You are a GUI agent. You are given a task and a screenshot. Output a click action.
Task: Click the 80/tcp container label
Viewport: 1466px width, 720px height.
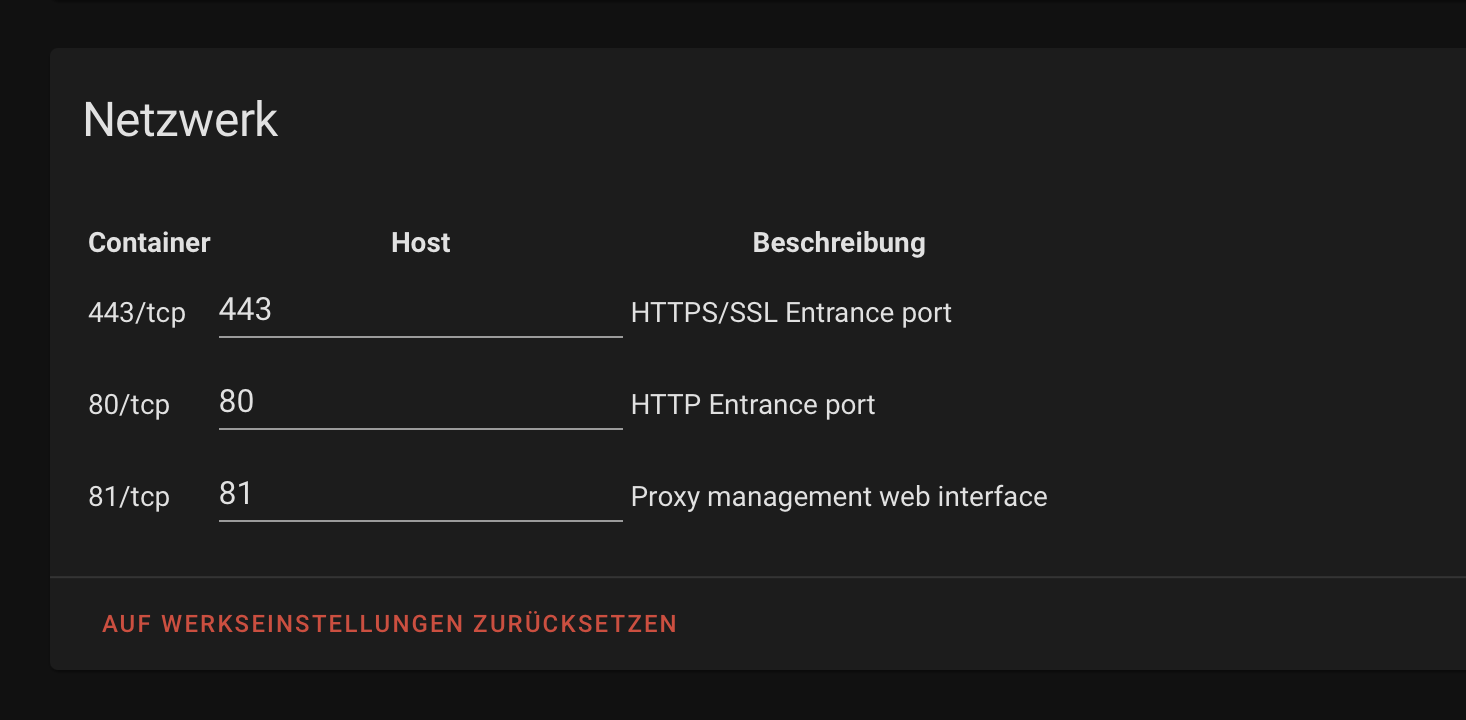tap(129, 405)
